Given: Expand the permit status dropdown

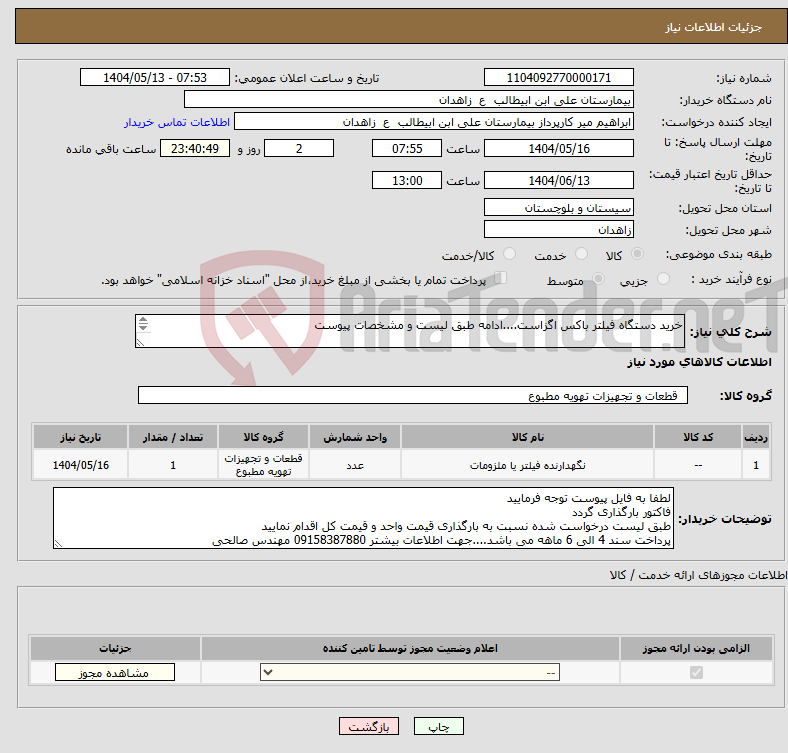Looking at the screenshot, I should [410, 673].
